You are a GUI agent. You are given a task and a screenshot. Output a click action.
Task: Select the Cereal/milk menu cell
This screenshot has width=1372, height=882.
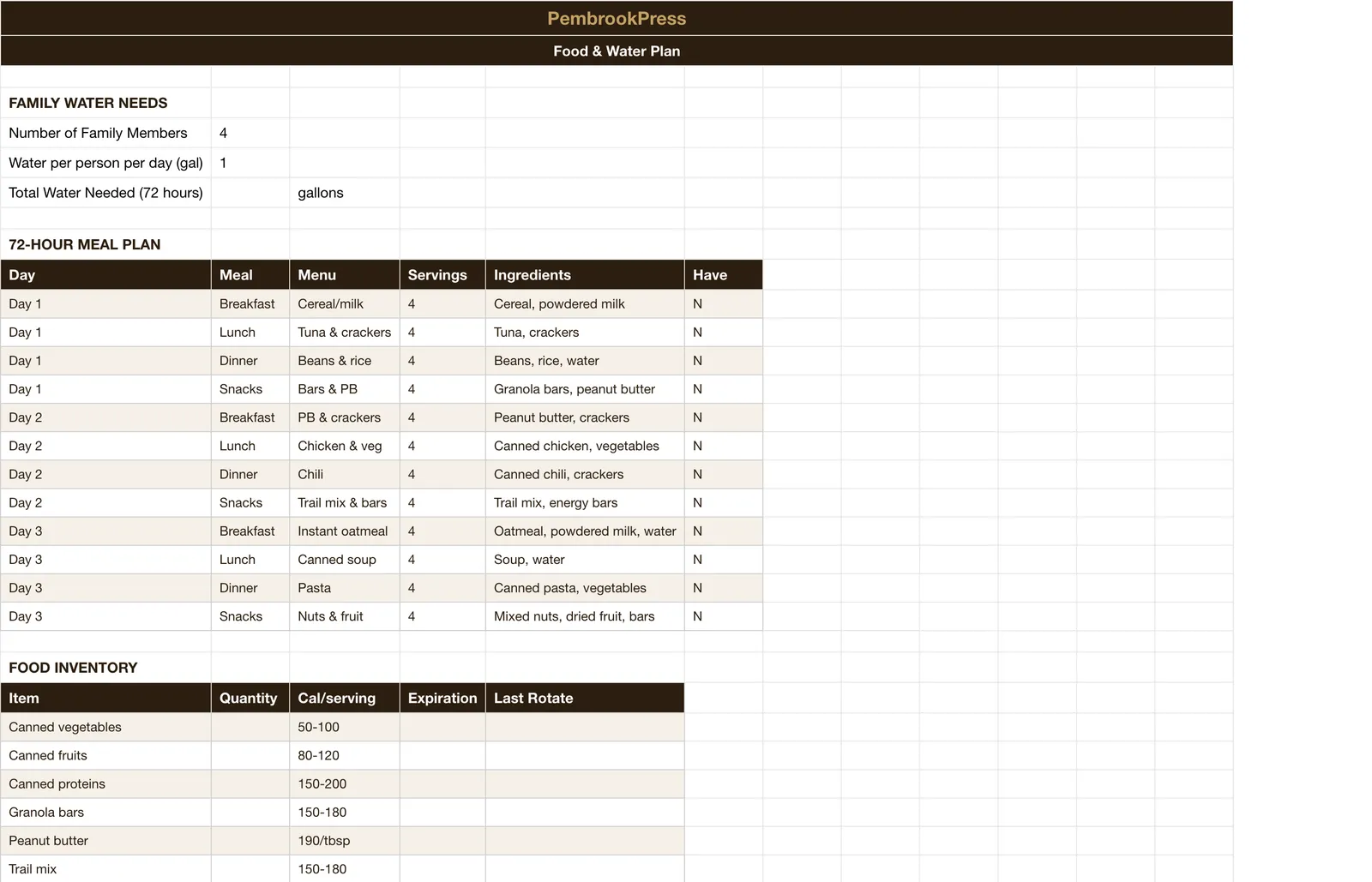[345, 304]
